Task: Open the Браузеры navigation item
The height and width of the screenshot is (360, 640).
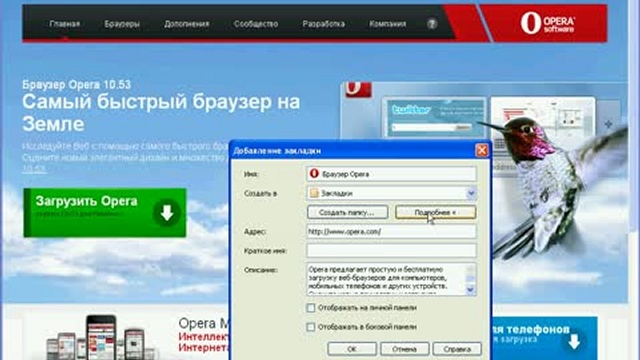Action: (x=122, y=24)
